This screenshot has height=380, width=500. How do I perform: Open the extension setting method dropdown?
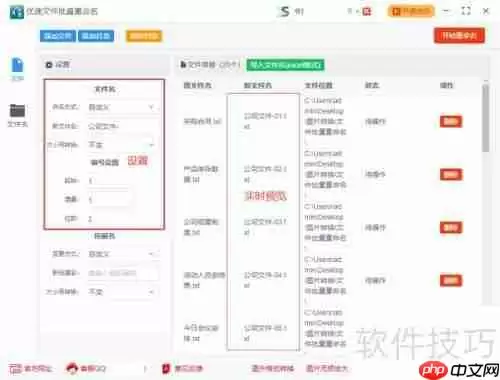[x=122, y=254]
